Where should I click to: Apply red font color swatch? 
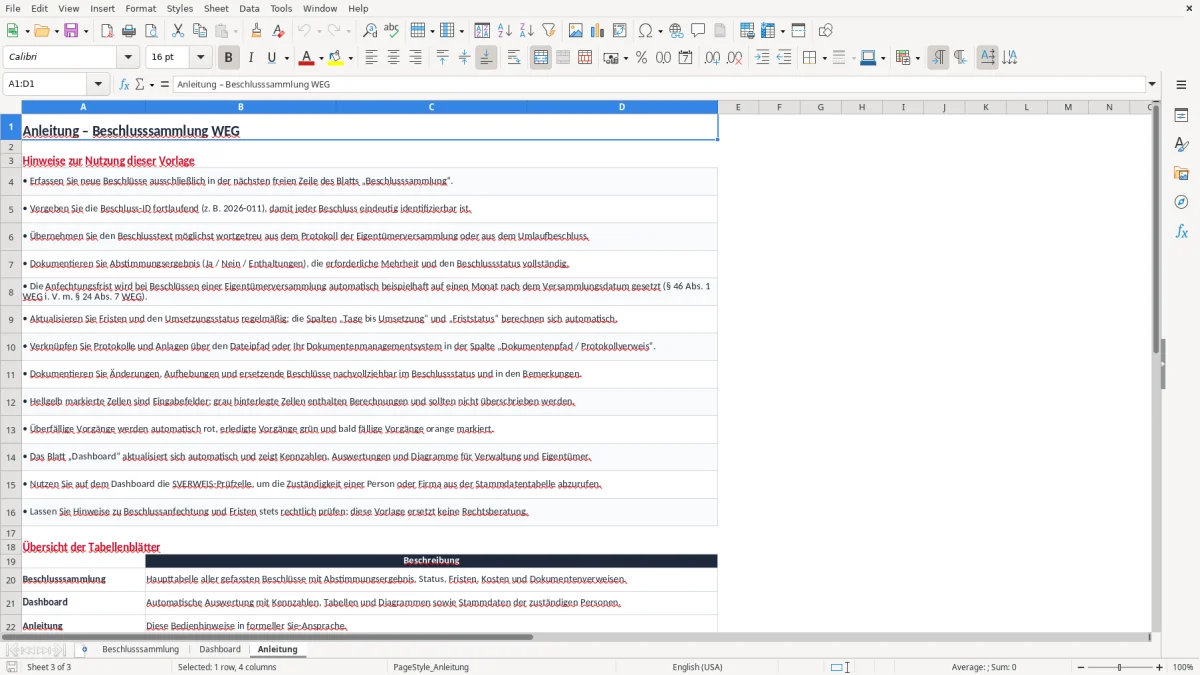pos(306,58)
